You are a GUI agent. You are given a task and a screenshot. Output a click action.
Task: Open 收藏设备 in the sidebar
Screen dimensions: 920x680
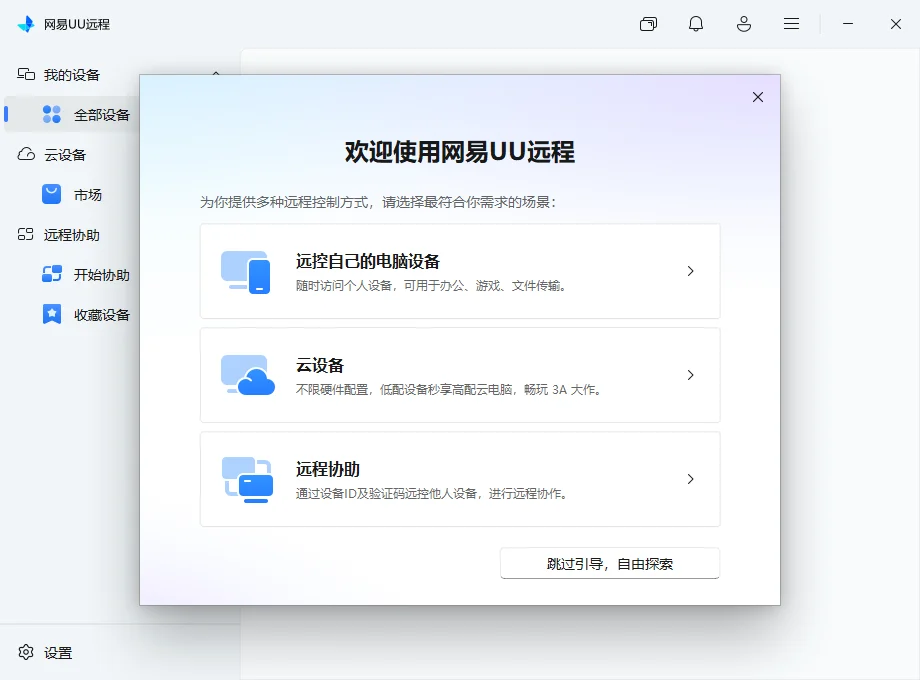pyautogui.click(x=102, y=315)
